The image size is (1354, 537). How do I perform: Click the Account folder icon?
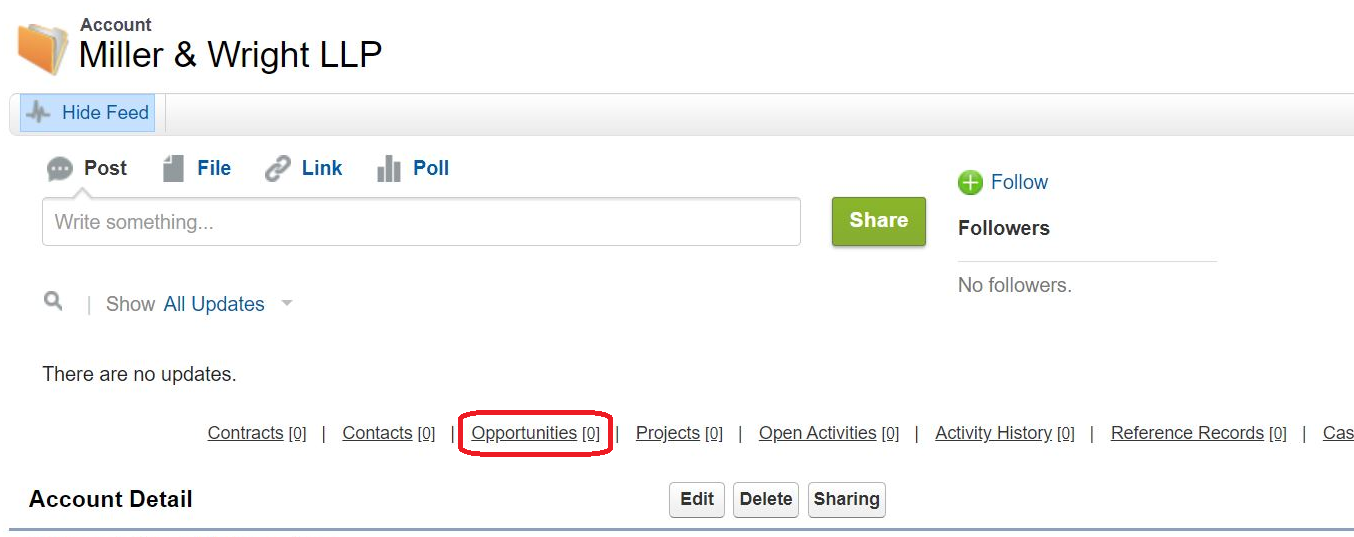(x=43, y=47)
